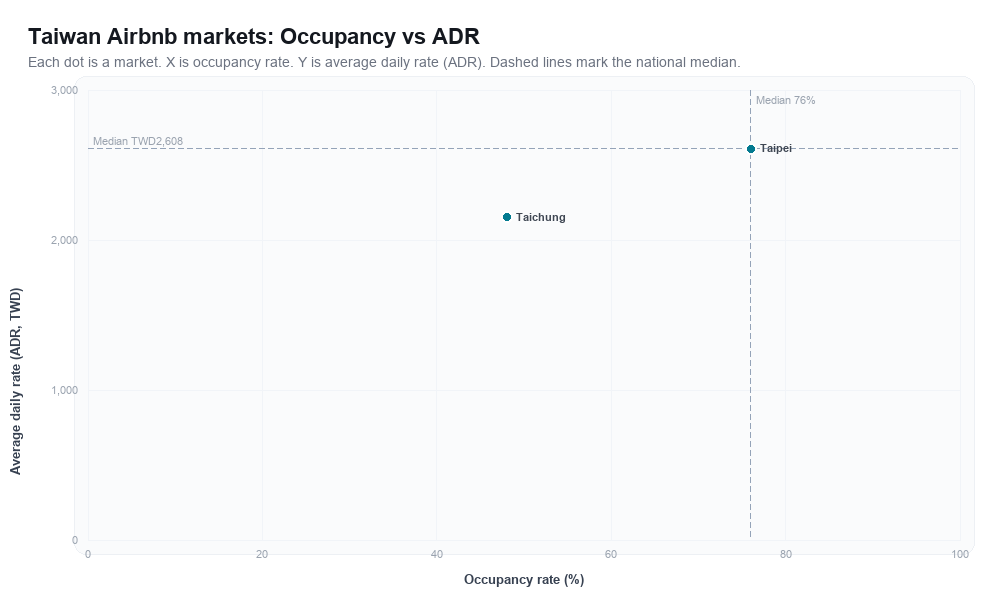
Task: Click the 40 x-axis tick label
Action: (437, 554)
